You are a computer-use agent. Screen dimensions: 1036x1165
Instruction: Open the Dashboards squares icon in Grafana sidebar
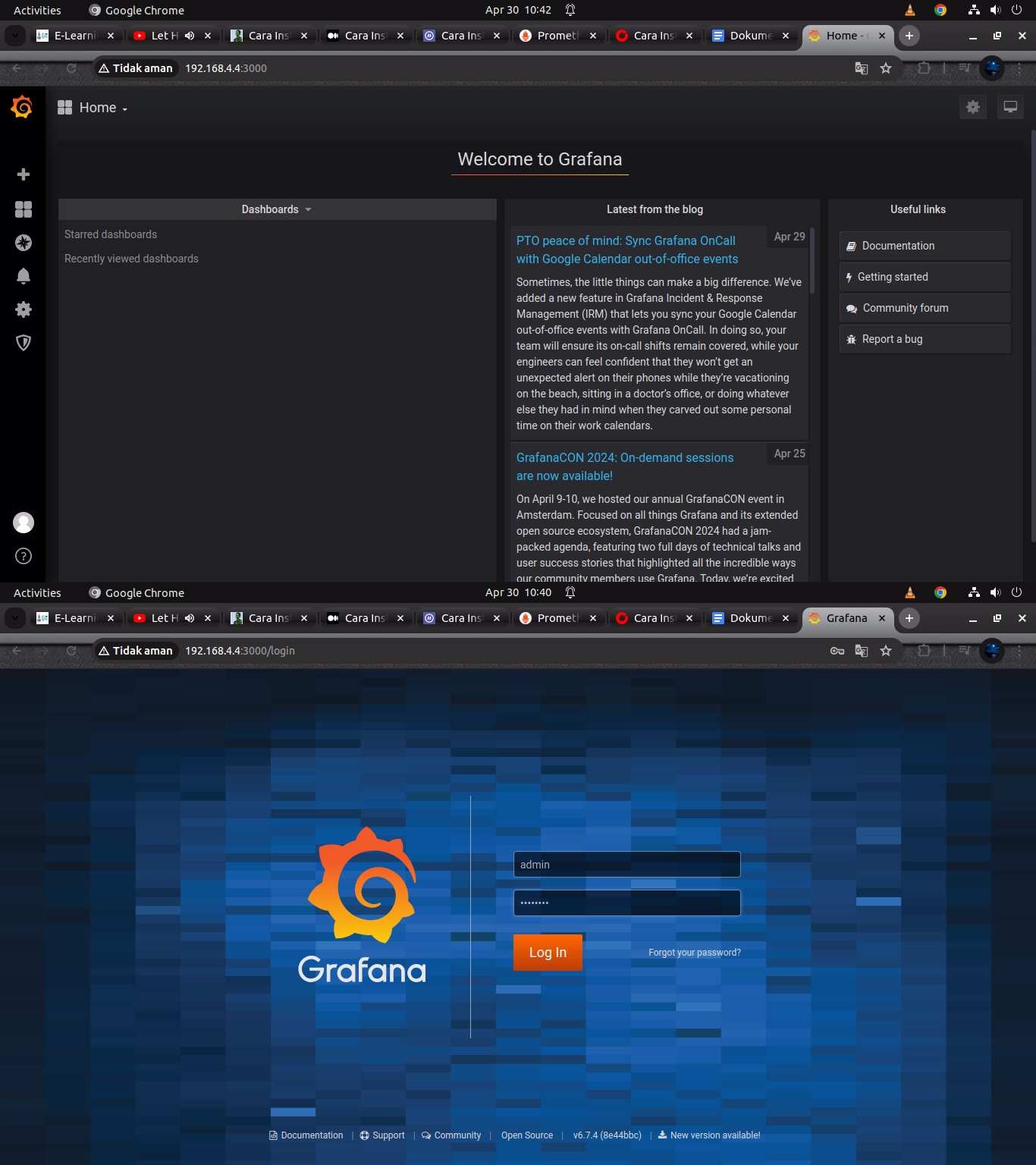[24, 209]
